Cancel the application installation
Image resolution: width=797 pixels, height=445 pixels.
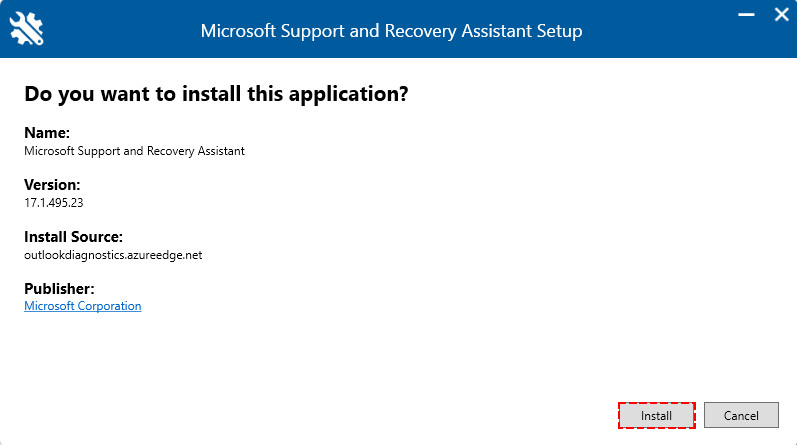coord(741,416)
